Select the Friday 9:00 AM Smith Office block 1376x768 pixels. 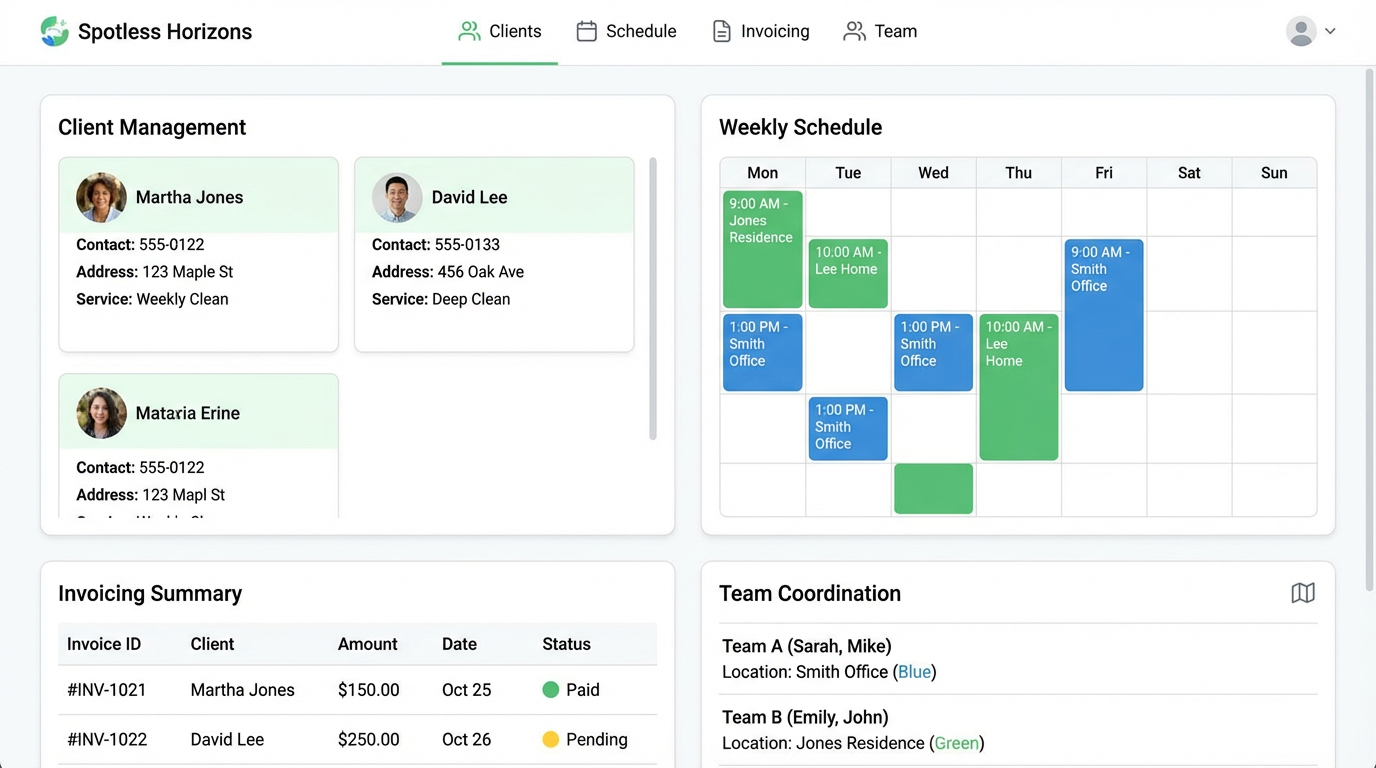click(x=1103, y=314)
